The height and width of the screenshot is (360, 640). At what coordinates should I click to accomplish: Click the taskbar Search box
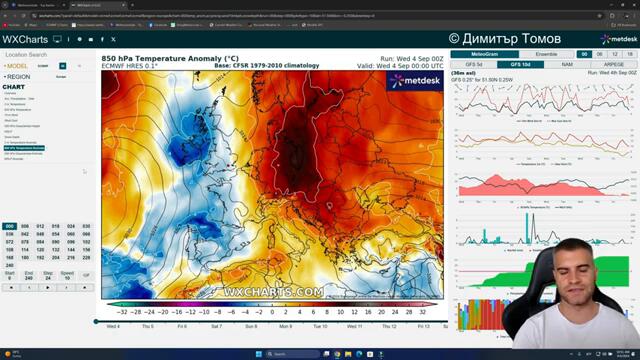click(x=293, y=354)
